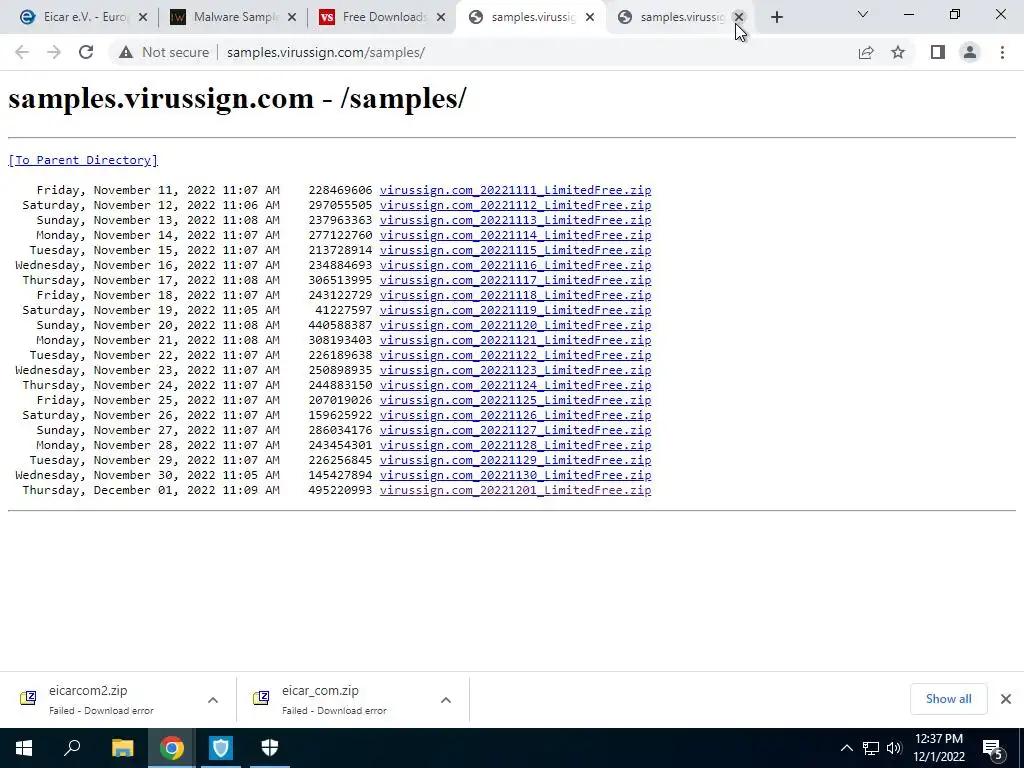Download virussign.com_20221115_LimitedFree.zip

coord(515,250)
